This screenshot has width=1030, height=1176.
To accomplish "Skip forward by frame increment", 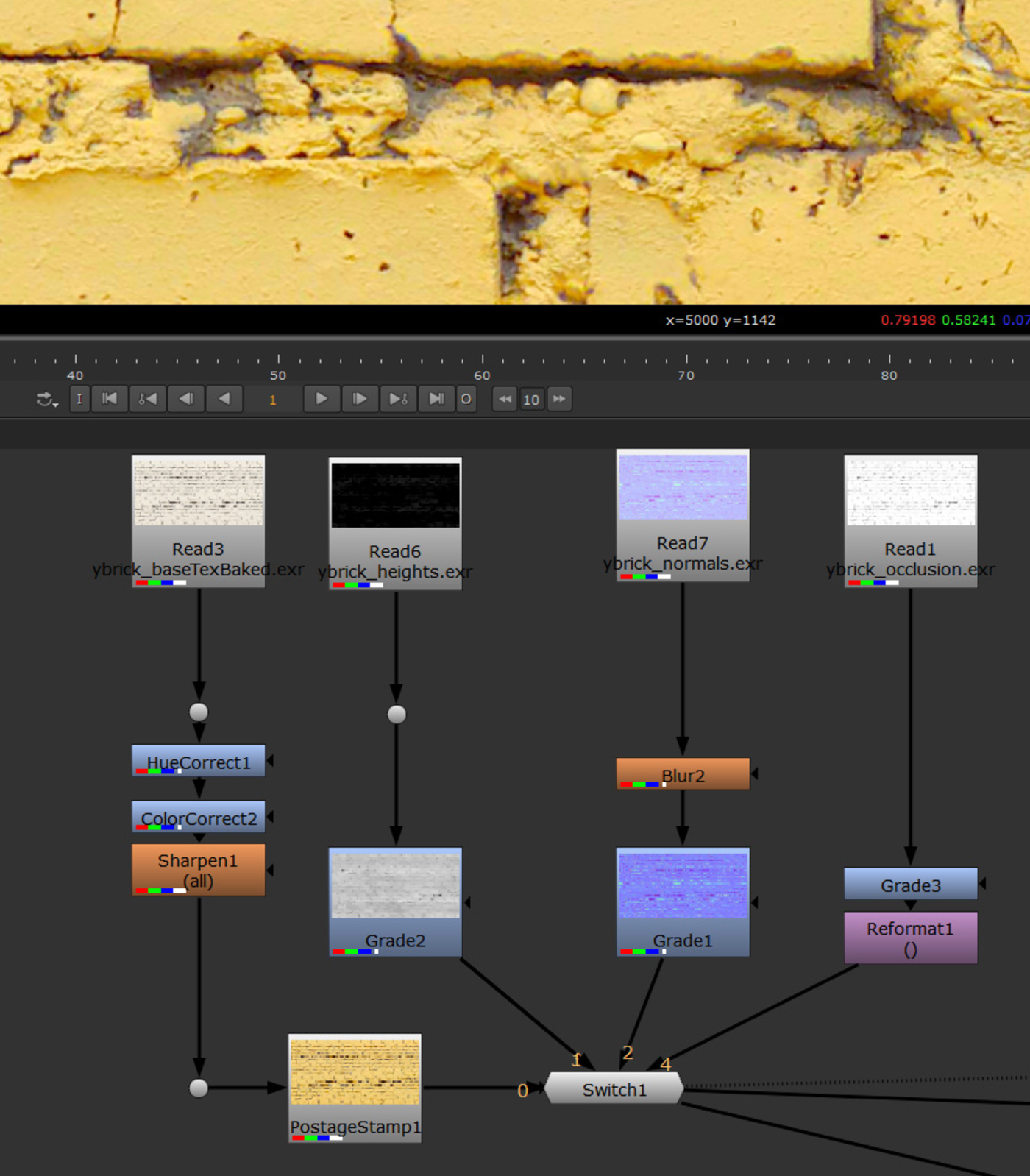I will (559, 399).
